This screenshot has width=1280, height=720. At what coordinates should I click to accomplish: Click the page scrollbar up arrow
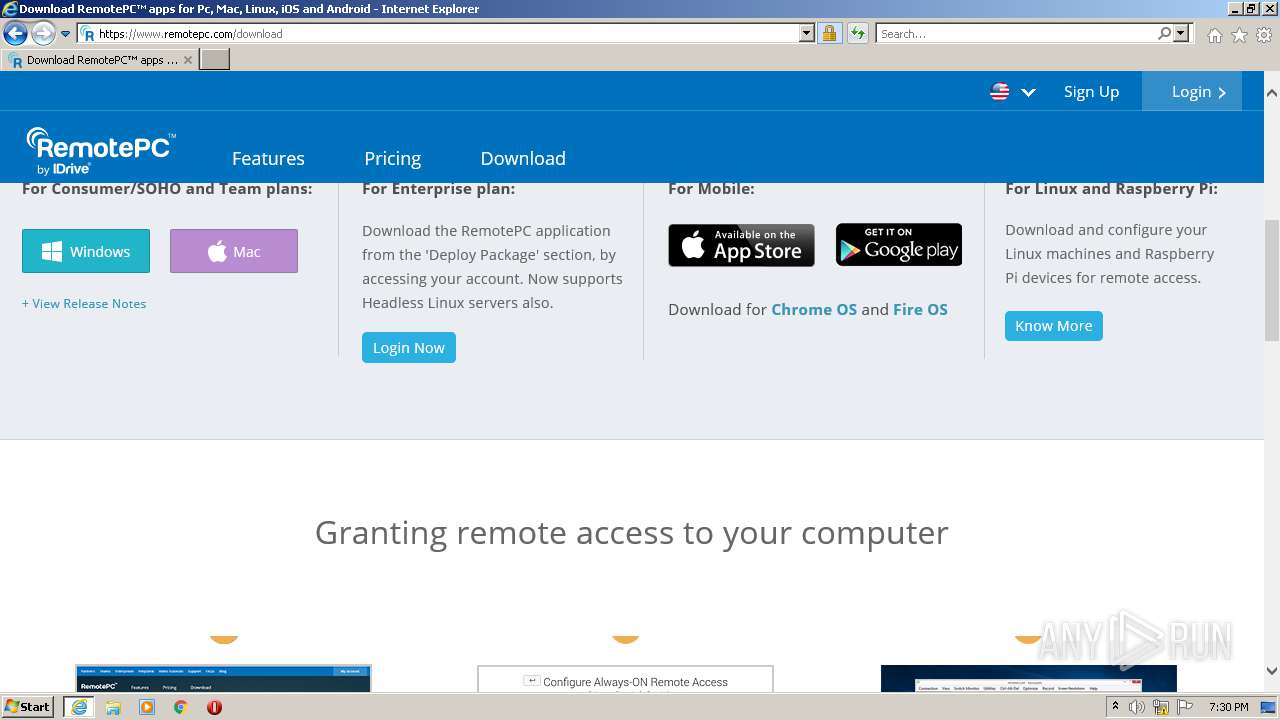pos(1271,93)
